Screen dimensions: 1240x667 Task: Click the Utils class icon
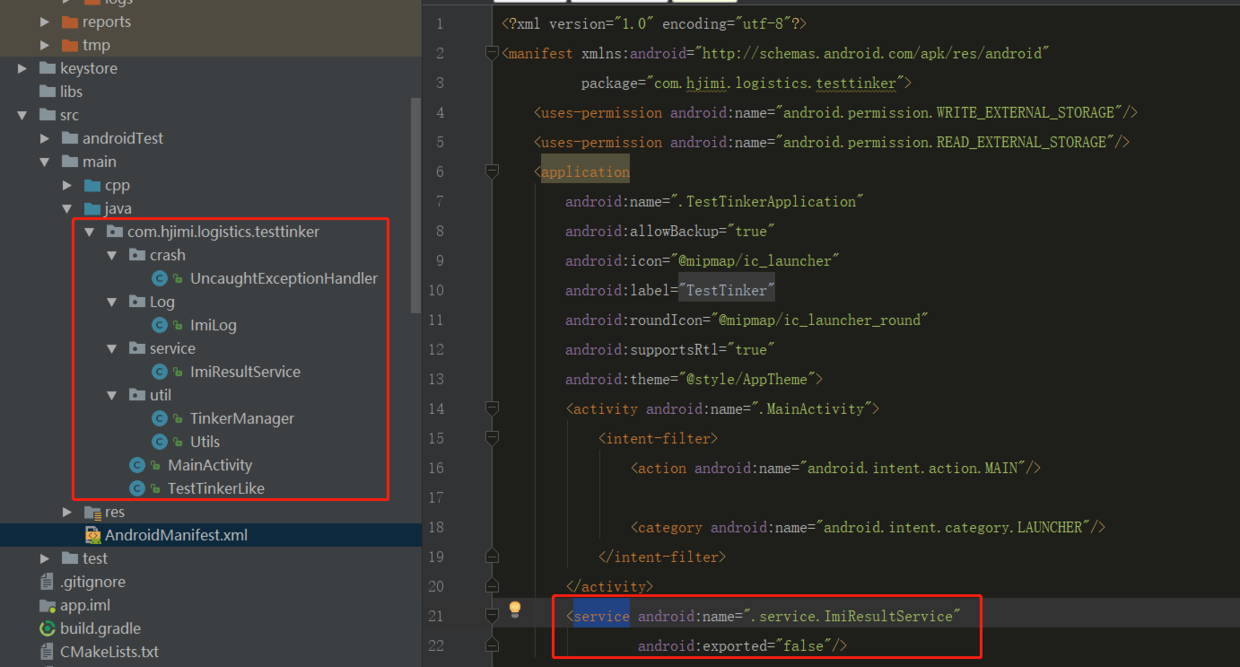[159, 441]
